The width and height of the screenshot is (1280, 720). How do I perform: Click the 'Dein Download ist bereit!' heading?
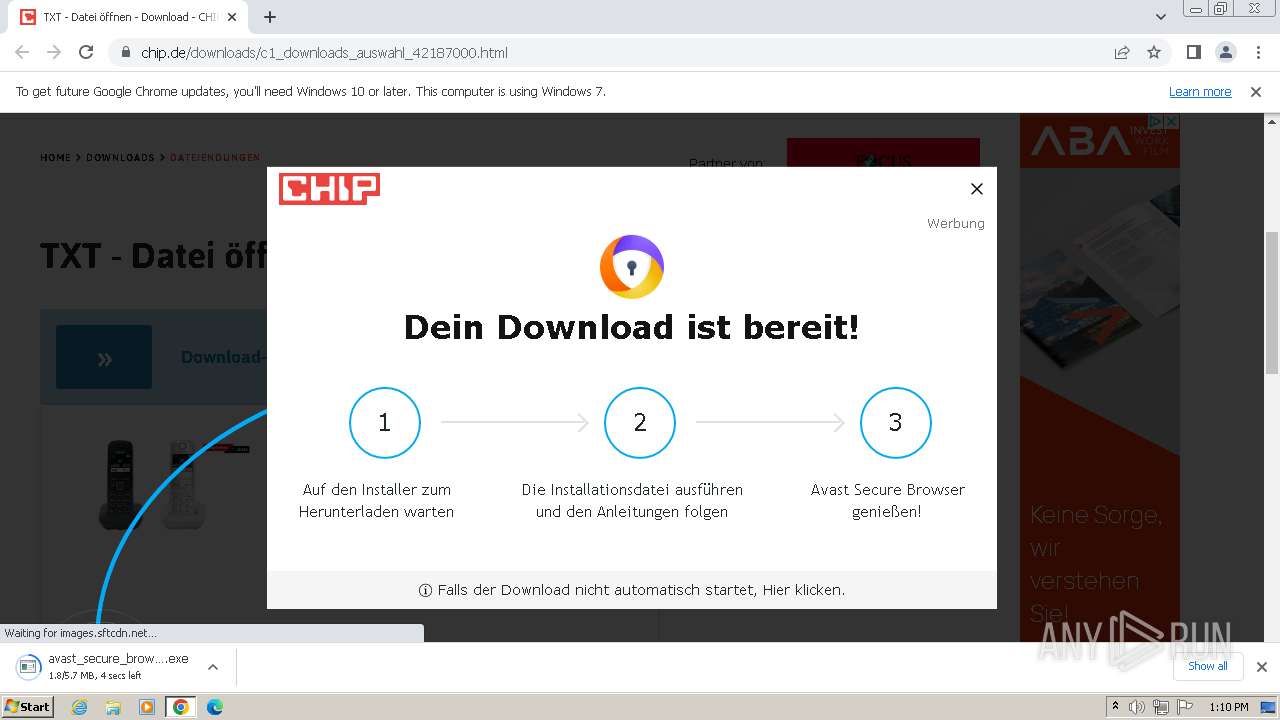[632, 327]
